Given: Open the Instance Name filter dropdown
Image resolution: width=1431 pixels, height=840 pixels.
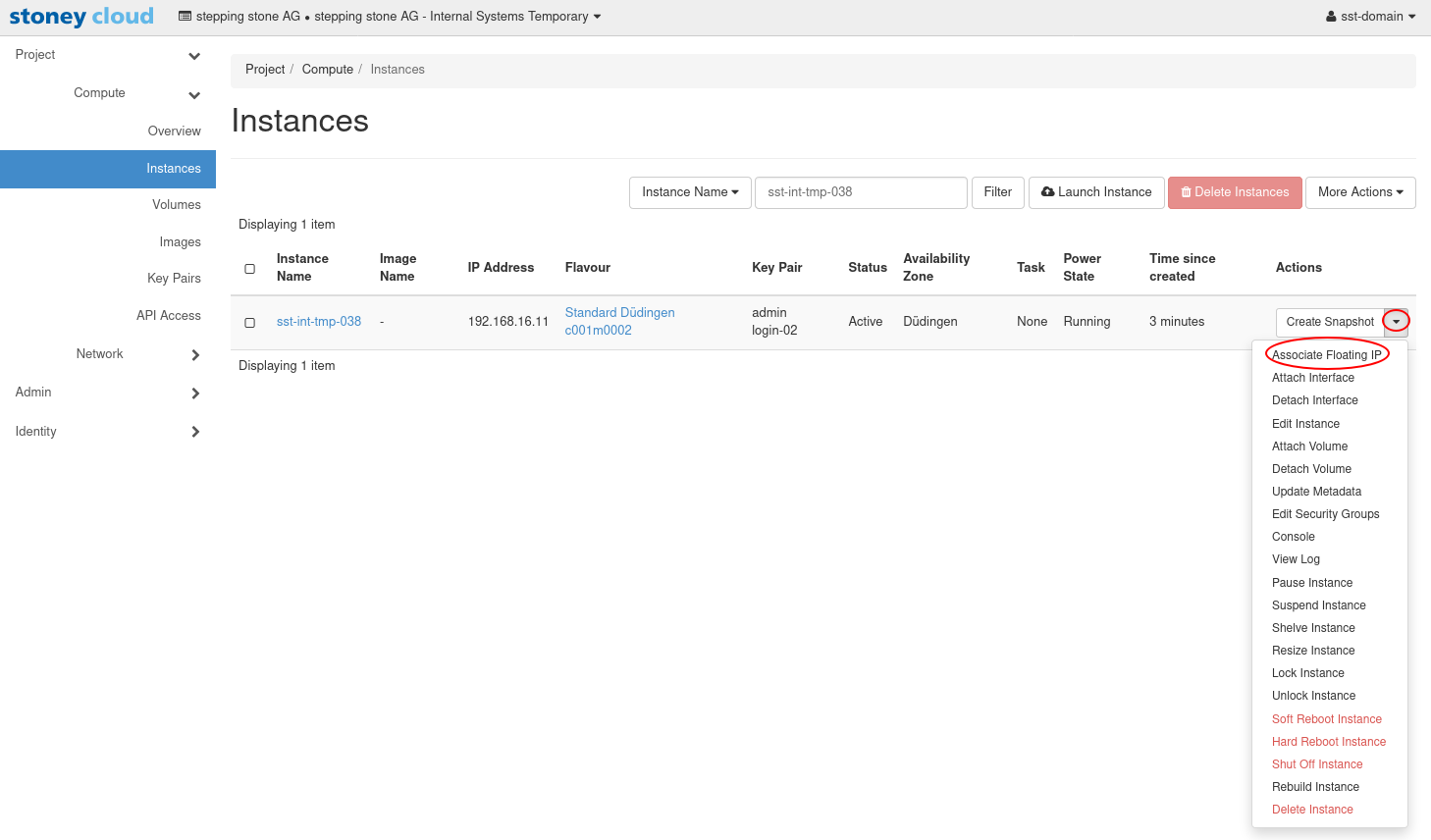Looking at the screenshot, I should coord(690,192).
